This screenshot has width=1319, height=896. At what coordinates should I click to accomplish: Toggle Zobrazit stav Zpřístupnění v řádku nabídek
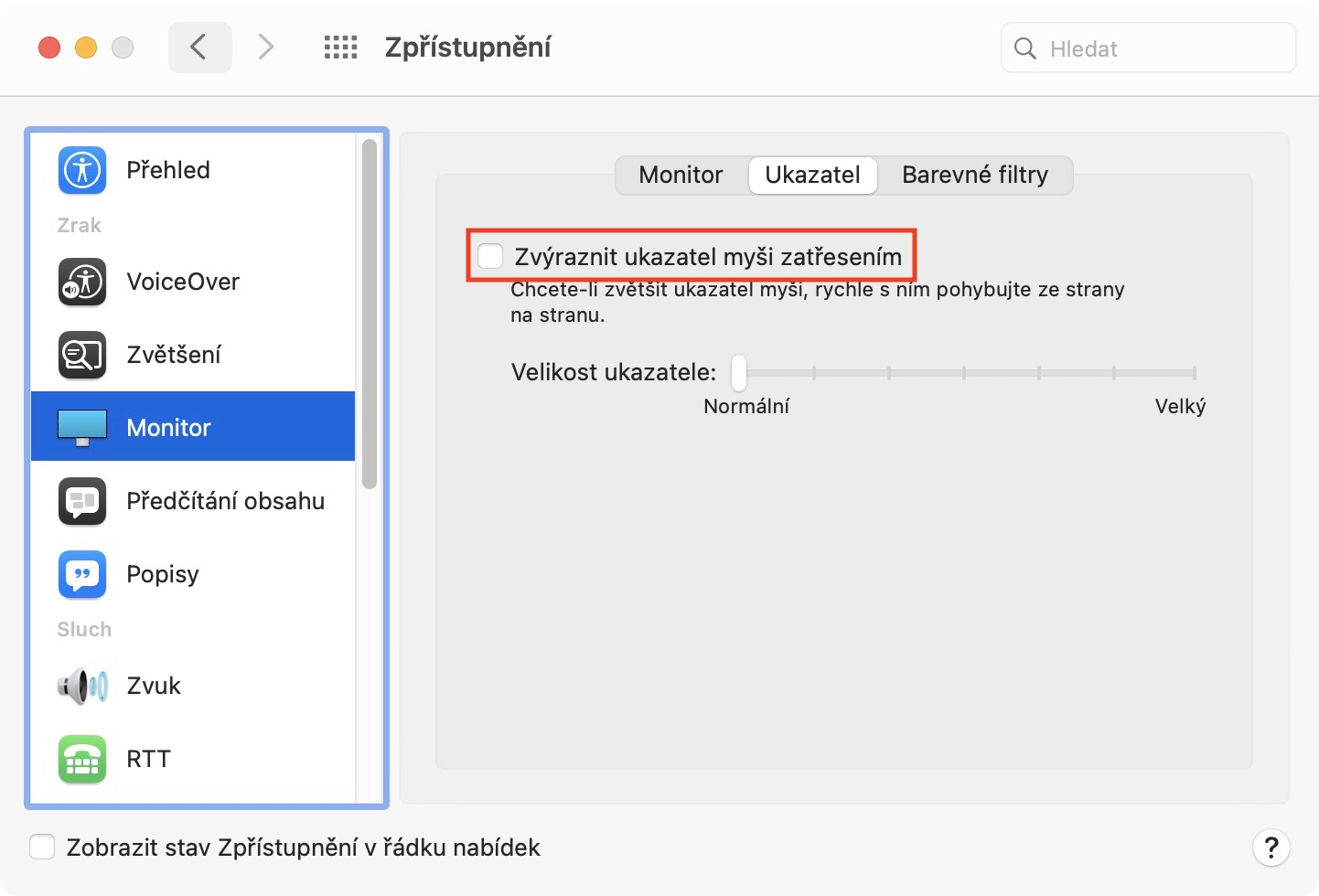pos(42,848)
